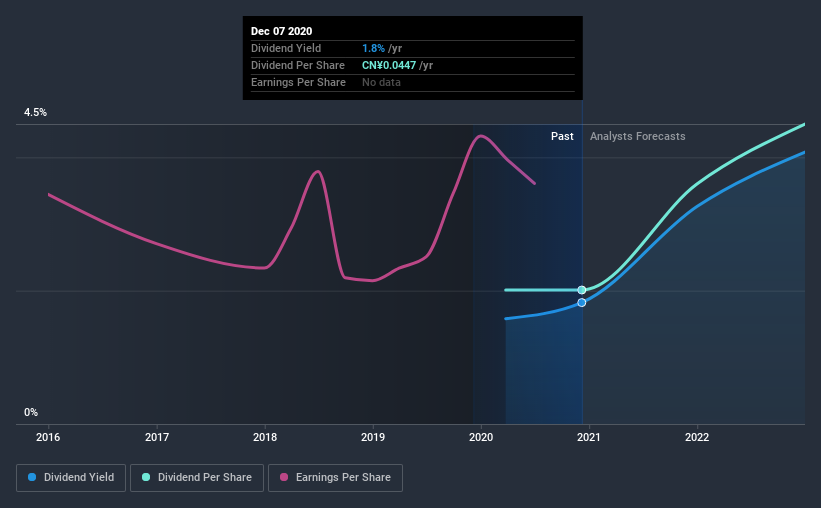Viewport: 821px width, 508px height.
Task: Click the 1.8% dividend yield value in tooltip
Action: pos(373,48)
